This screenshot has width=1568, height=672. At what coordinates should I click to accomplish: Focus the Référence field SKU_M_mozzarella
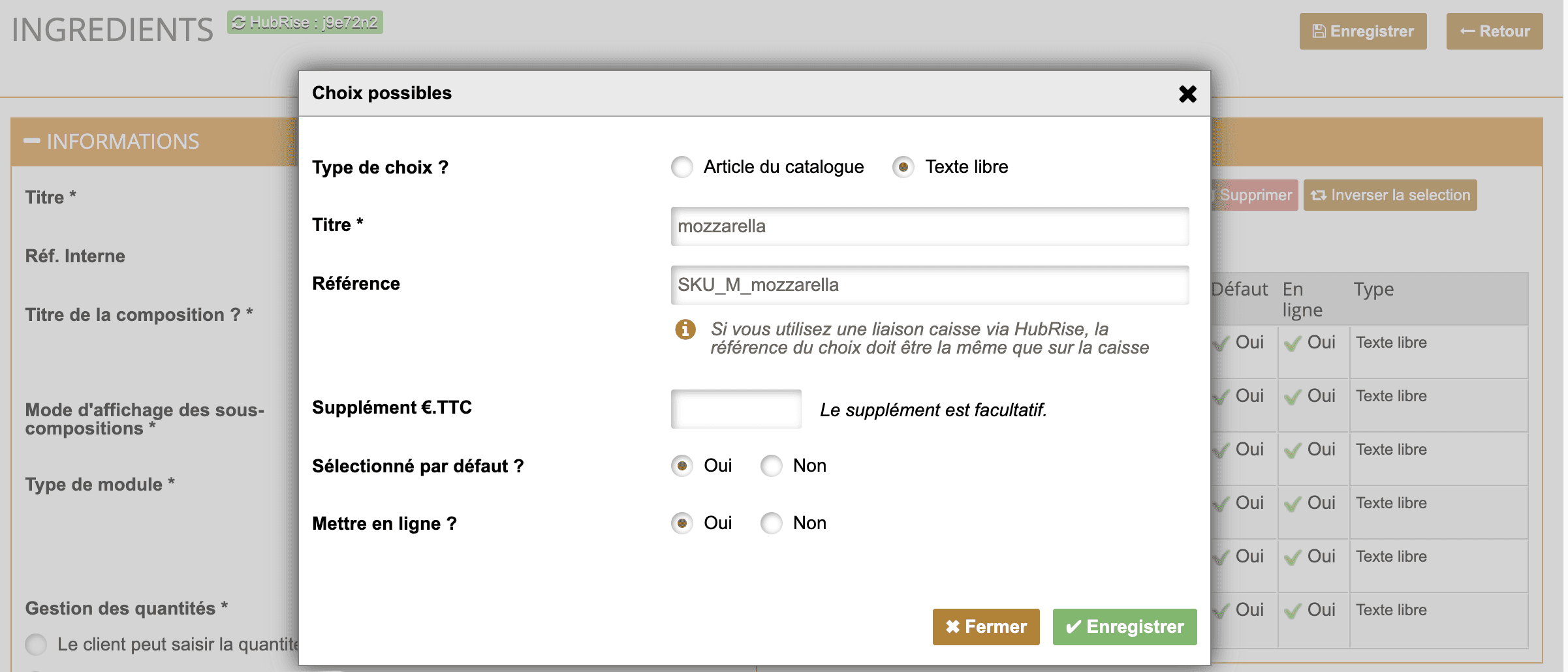(x=930, y=285)
